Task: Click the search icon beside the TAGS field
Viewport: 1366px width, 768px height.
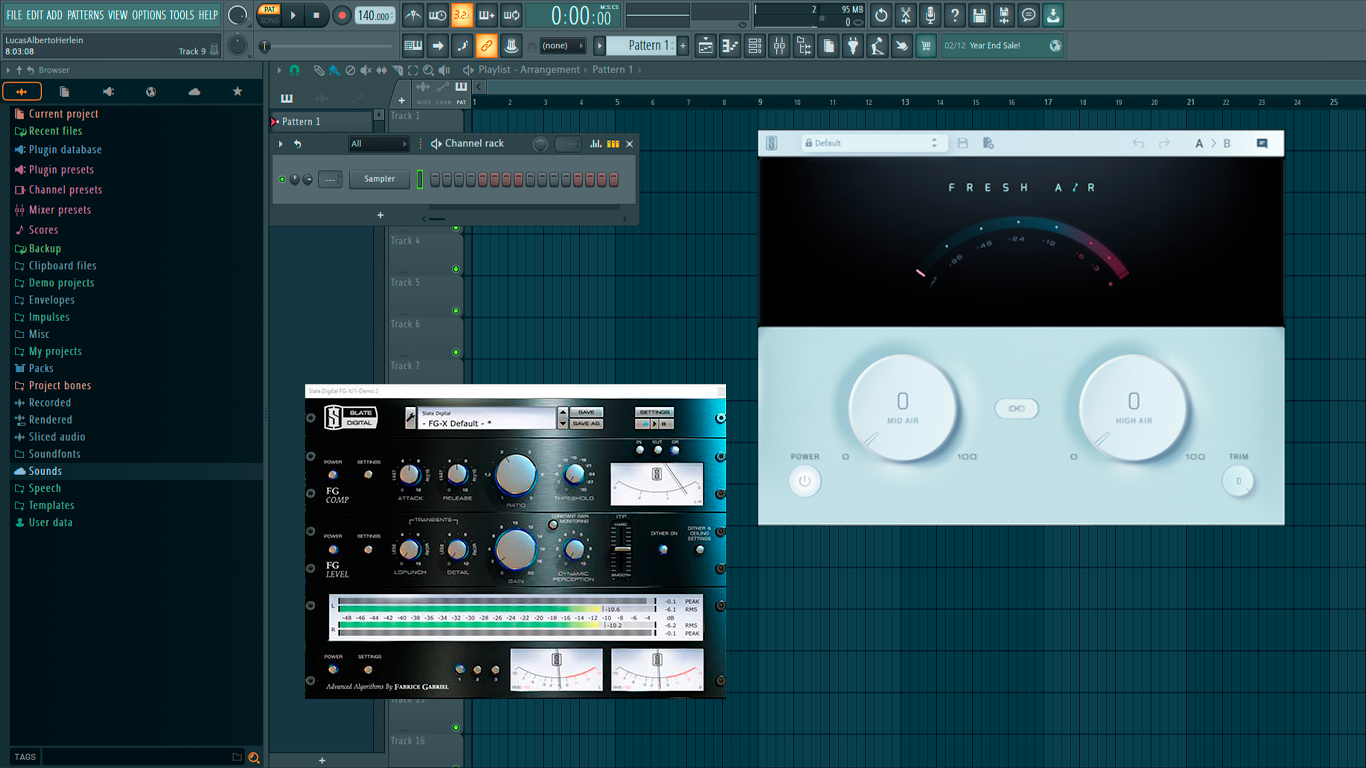Action: [x=254, y=757]
